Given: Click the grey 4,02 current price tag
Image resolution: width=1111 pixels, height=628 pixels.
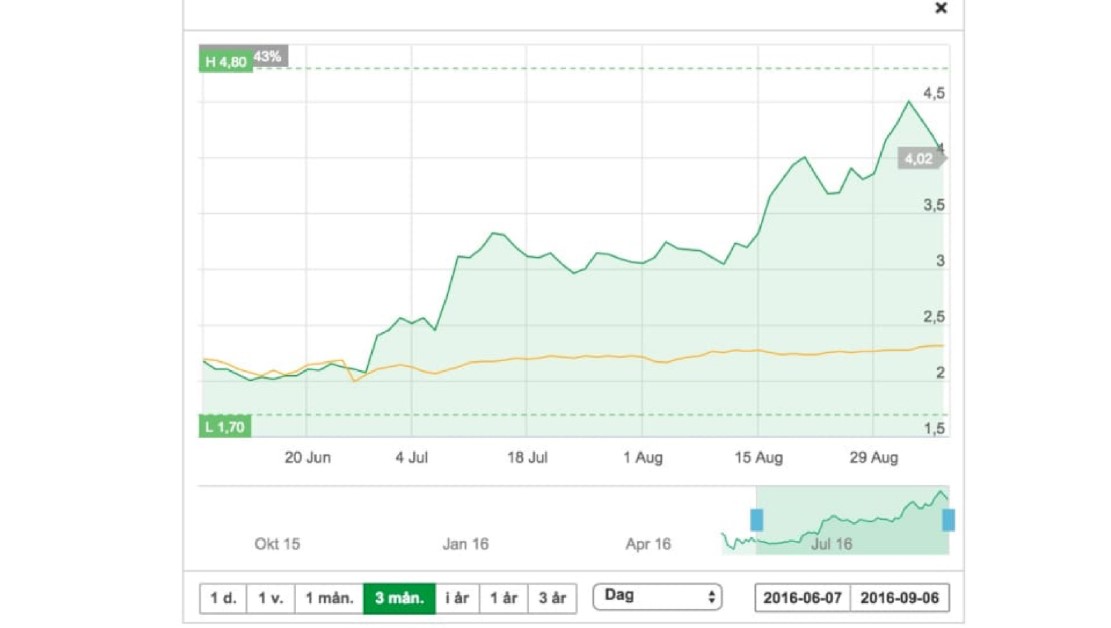Looking at the screenshot, I should click(918, 158).
